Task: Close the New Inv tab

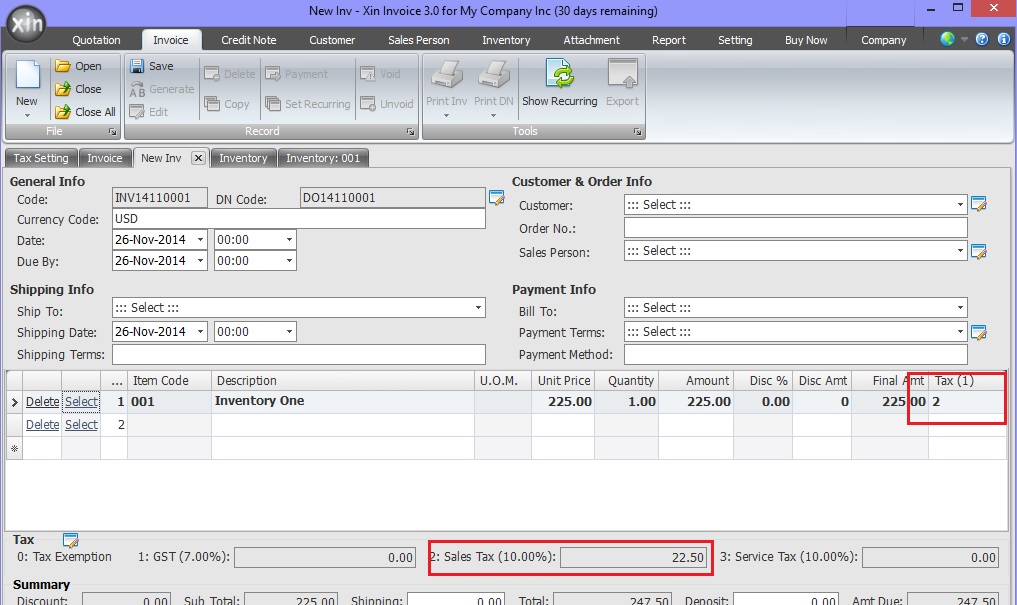Action: tap(198, 158)
